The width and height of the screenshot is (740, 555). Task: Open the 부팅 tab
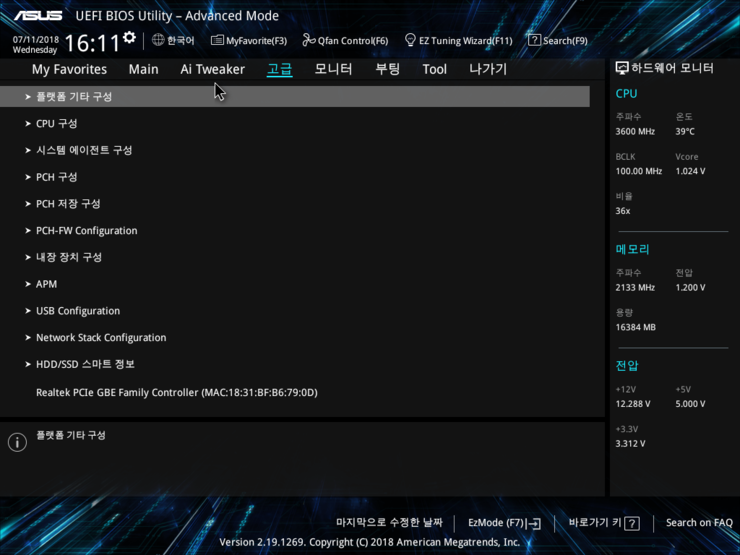pos(387,69)
